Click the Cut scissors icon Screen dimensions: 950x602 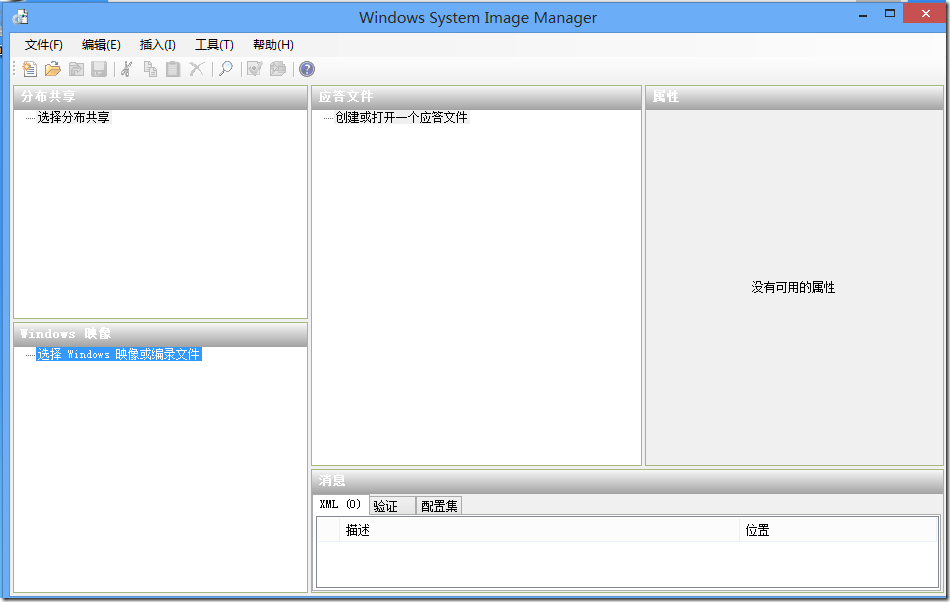[127, 69]
